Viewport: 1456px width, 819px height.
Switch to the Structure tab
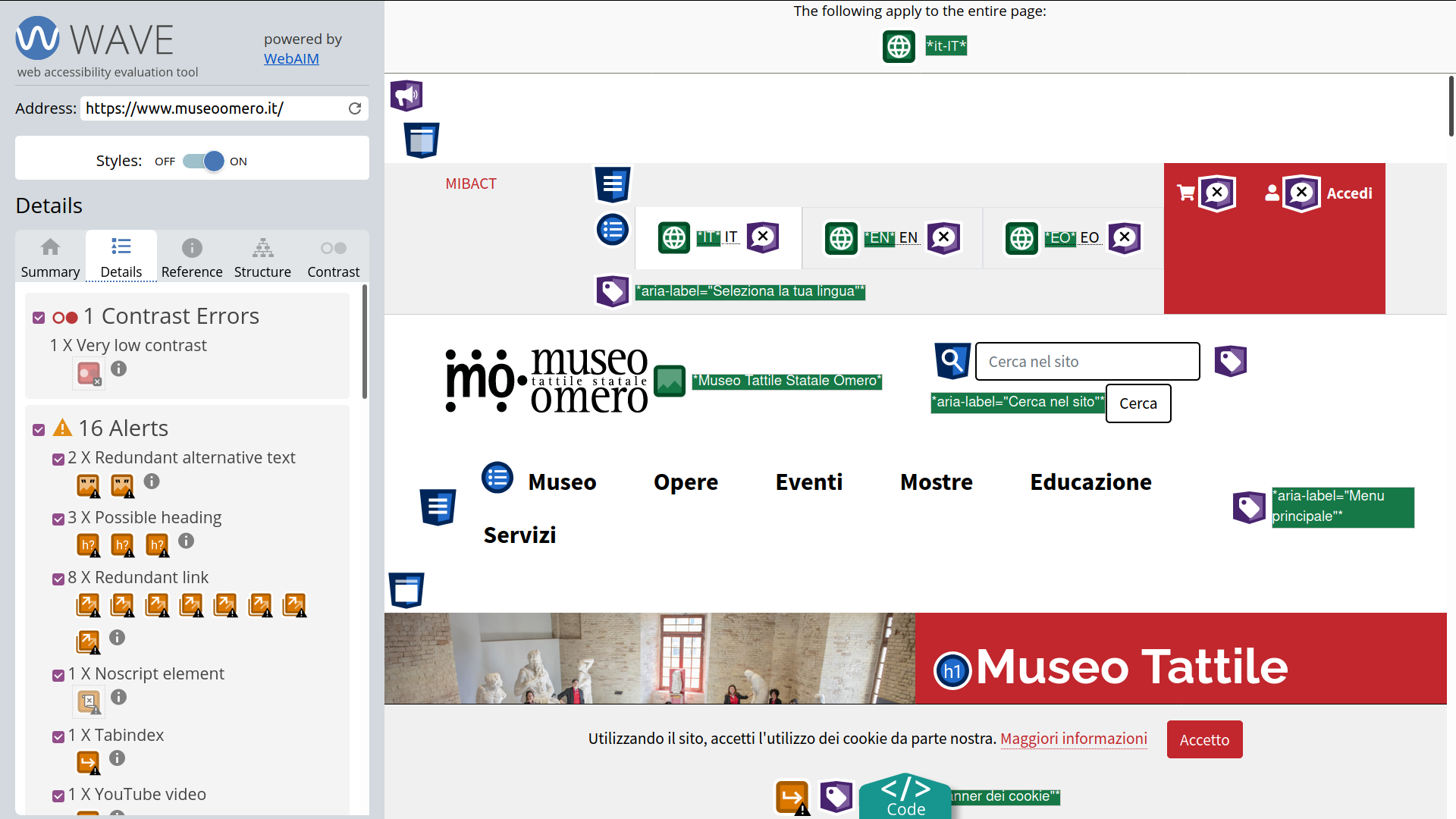262,256
